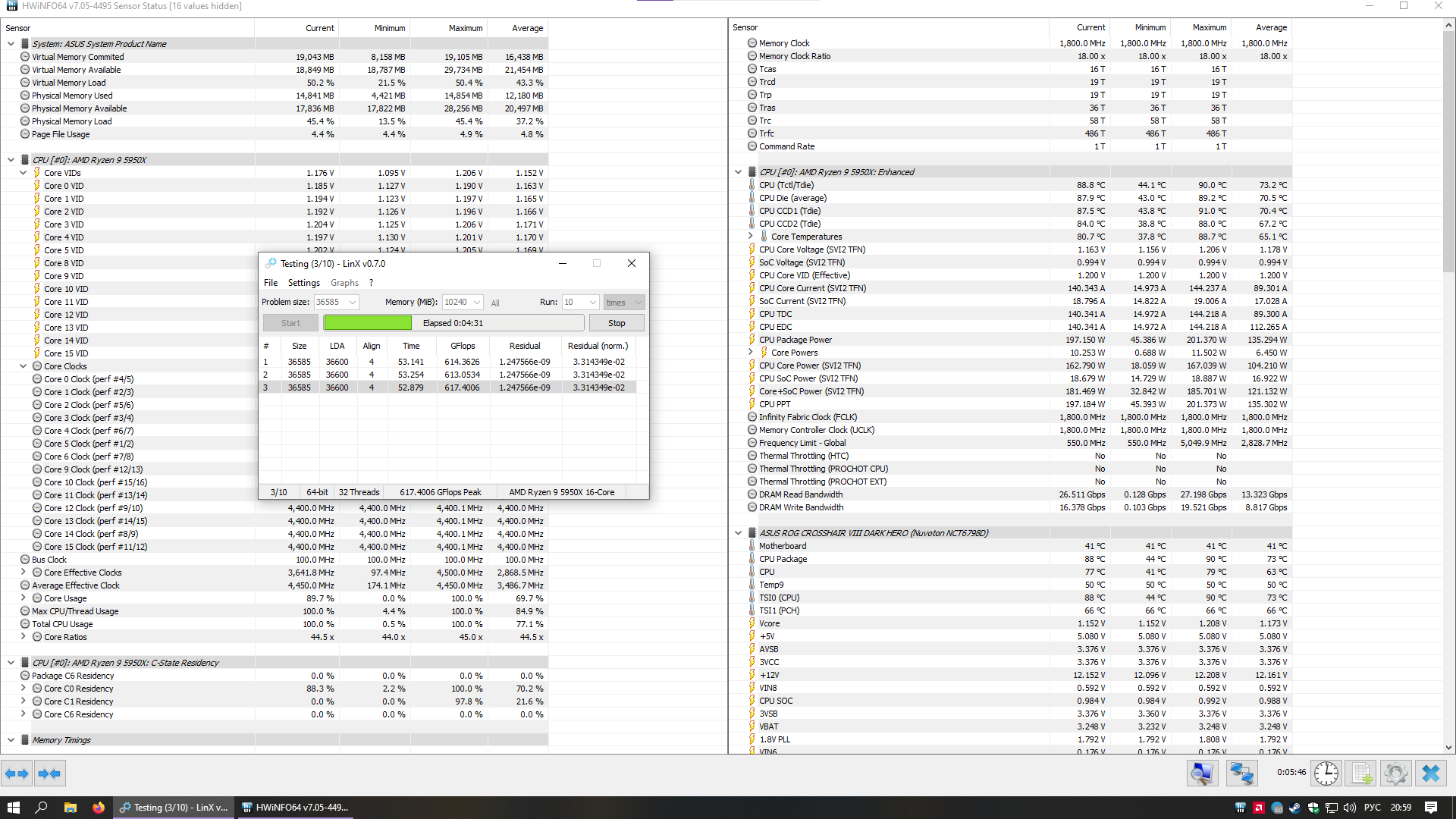
Task: Click the green LinX progress bar
Action: click(368, 323)
